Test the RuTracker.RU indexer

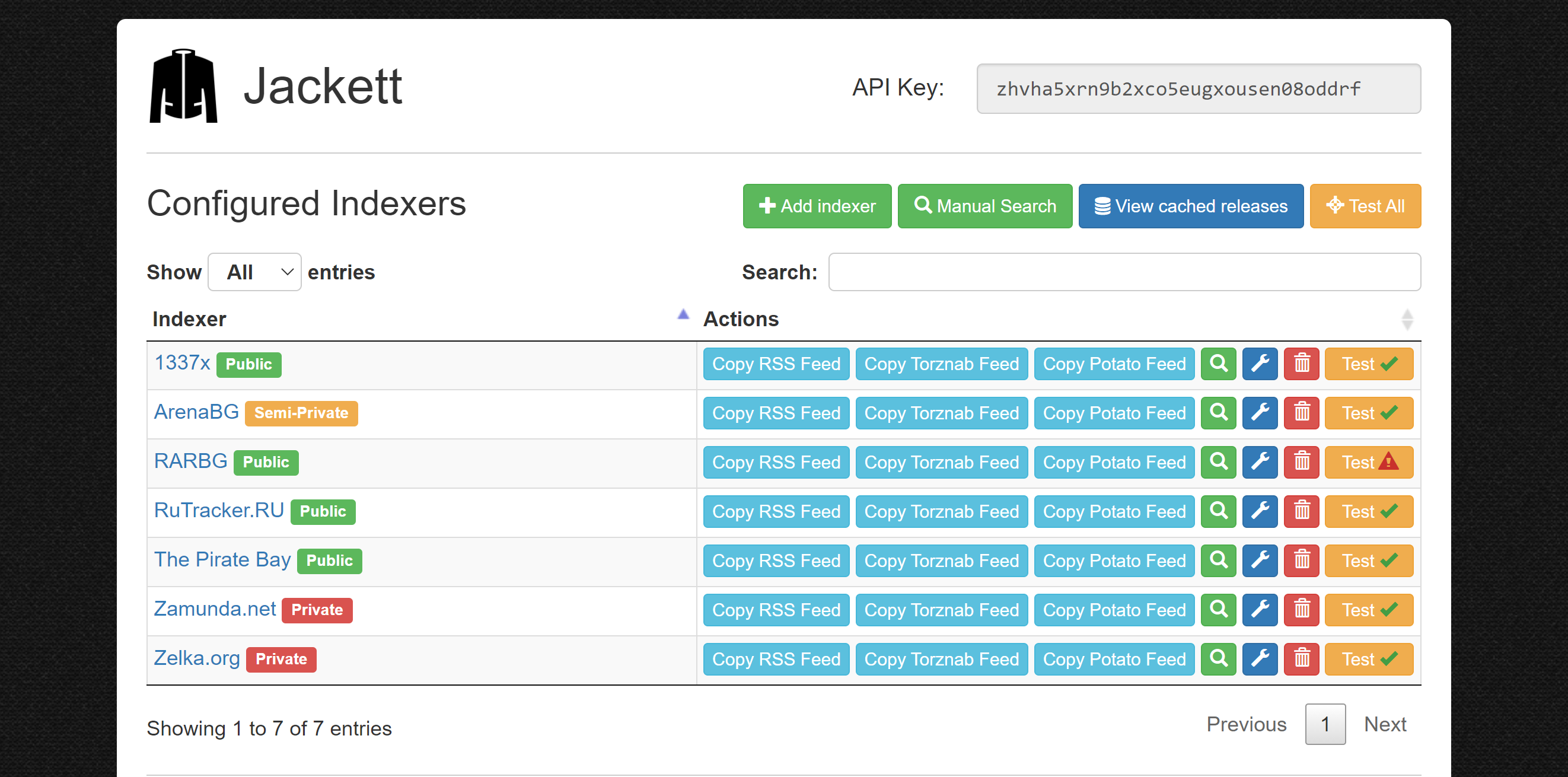[x=1369, y=511]
